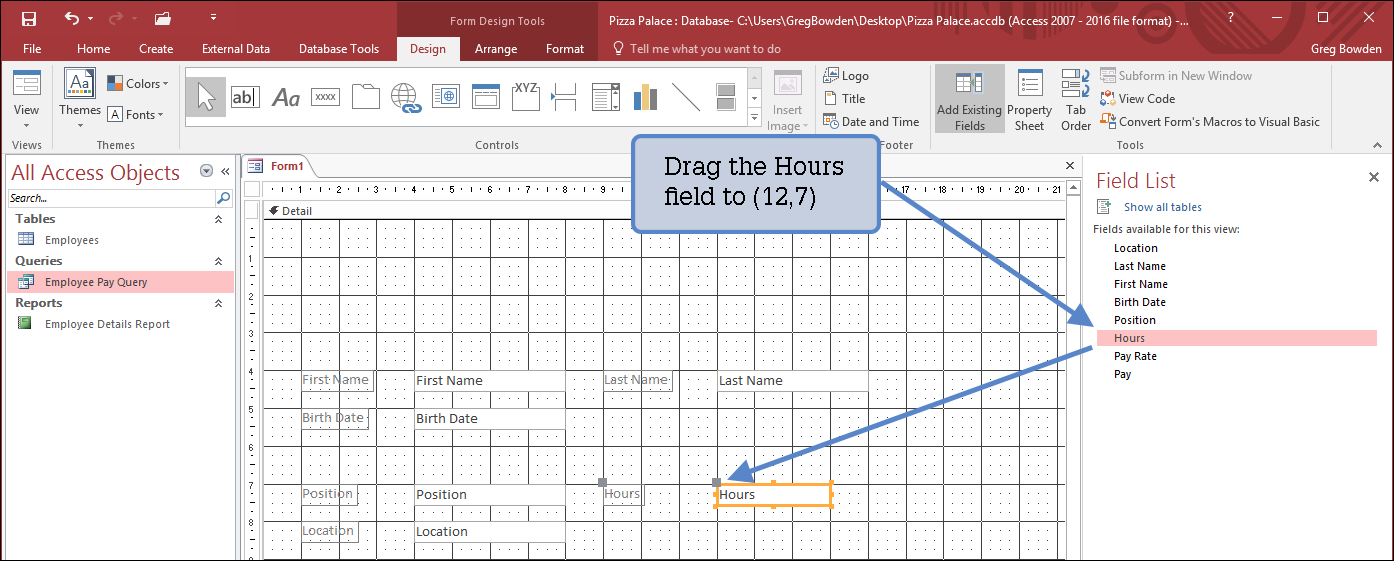Close the Field List pane
The width and height of the screenshot is (1394, 561).
1373,177
